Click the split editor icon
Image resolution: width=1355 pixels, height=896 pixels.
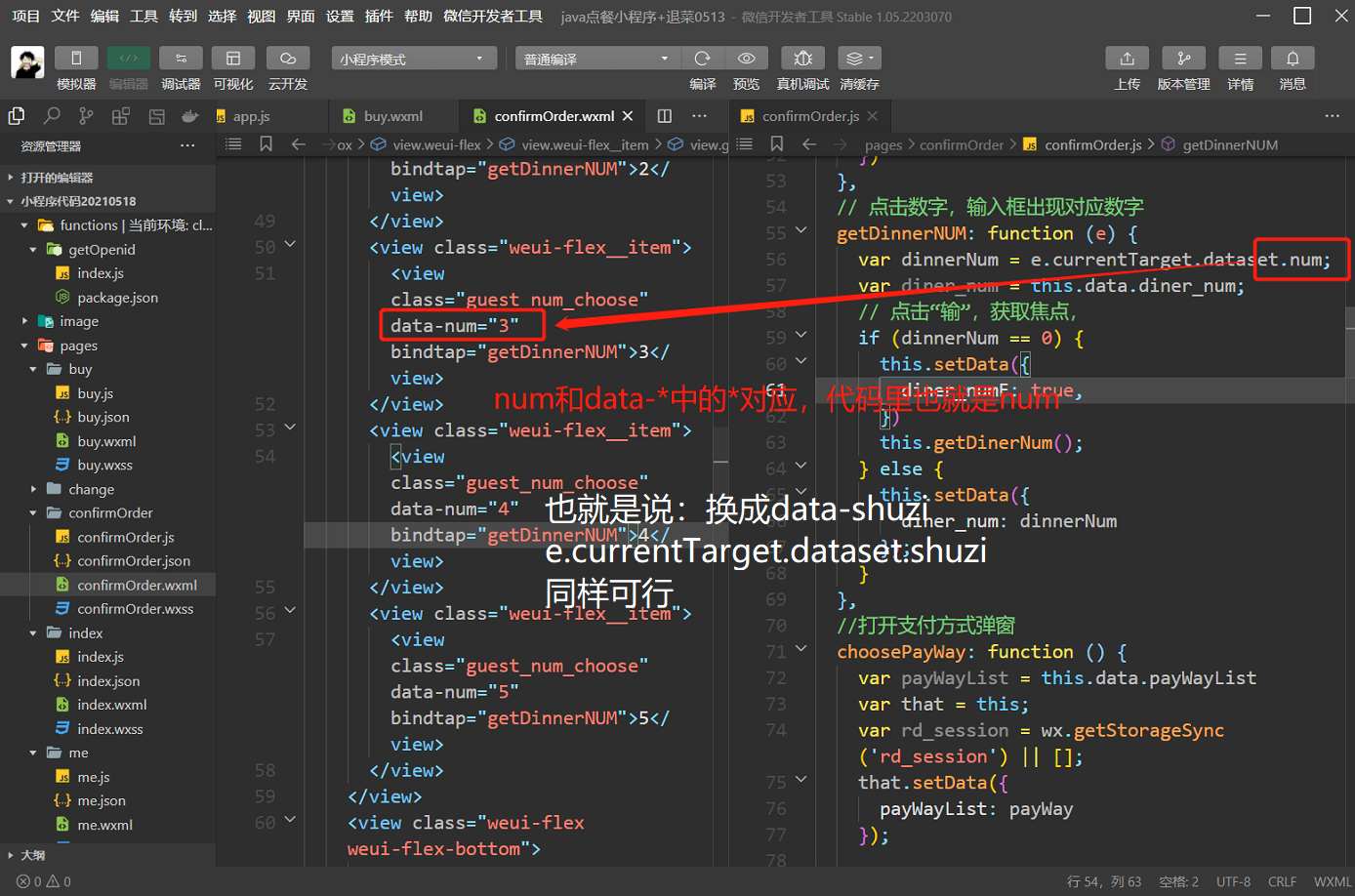coord(665,116)
